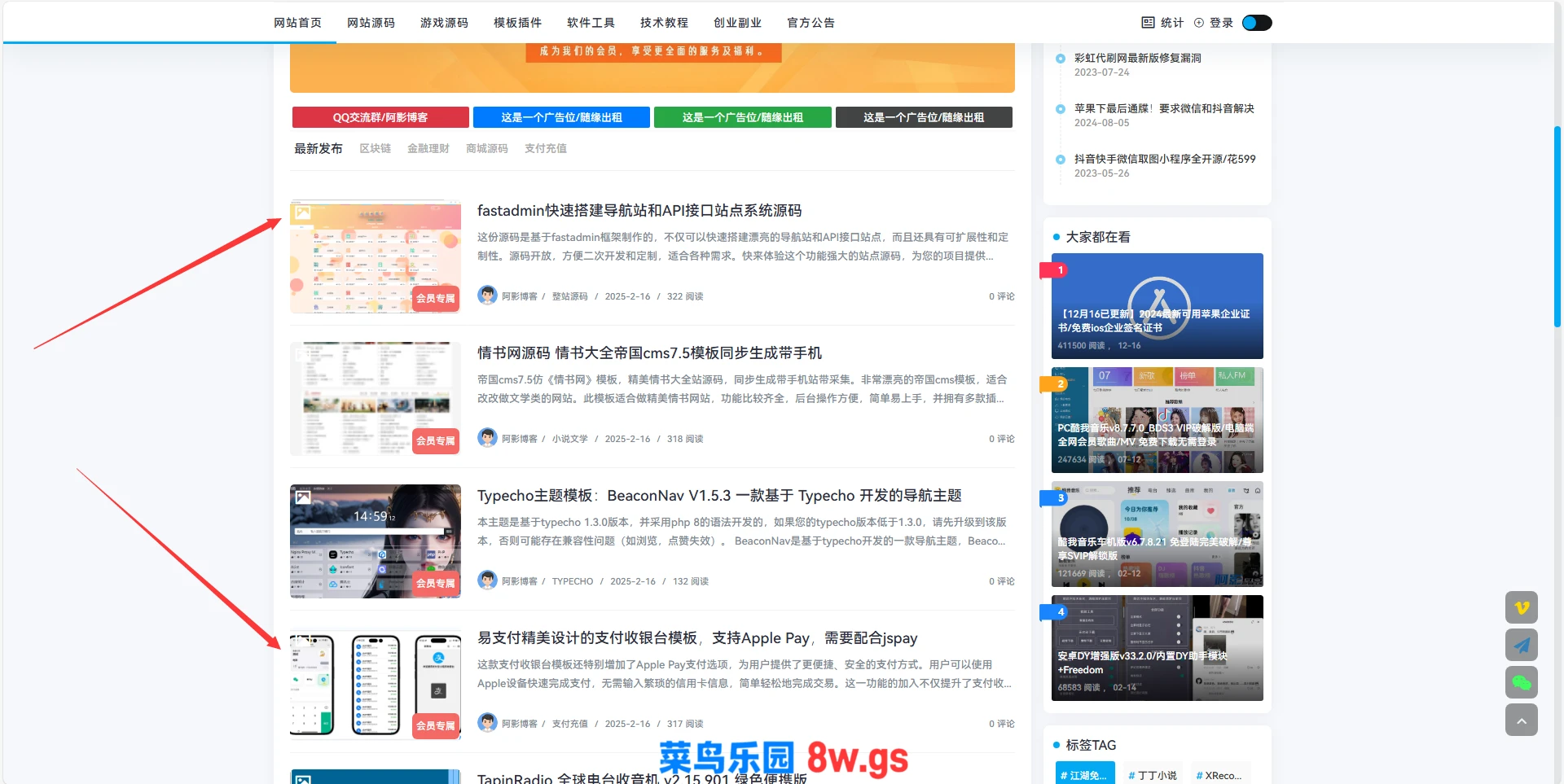1564x784 pixels.
Task: Open Typecho主题模板 BeaconNav article title
Action: point(719,496)
